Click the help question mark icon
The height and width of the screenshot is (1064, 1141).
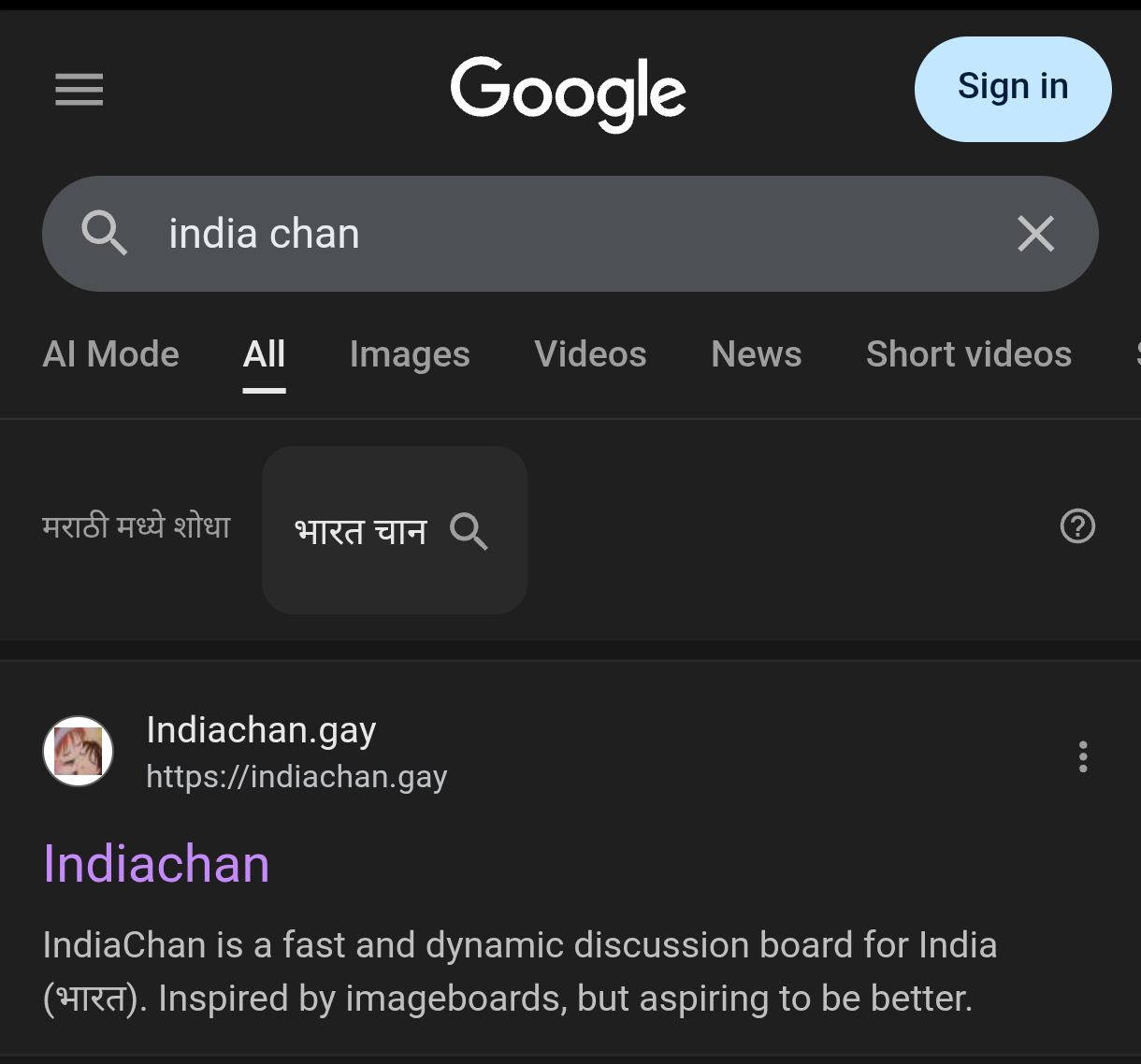tap(1077, 526)
